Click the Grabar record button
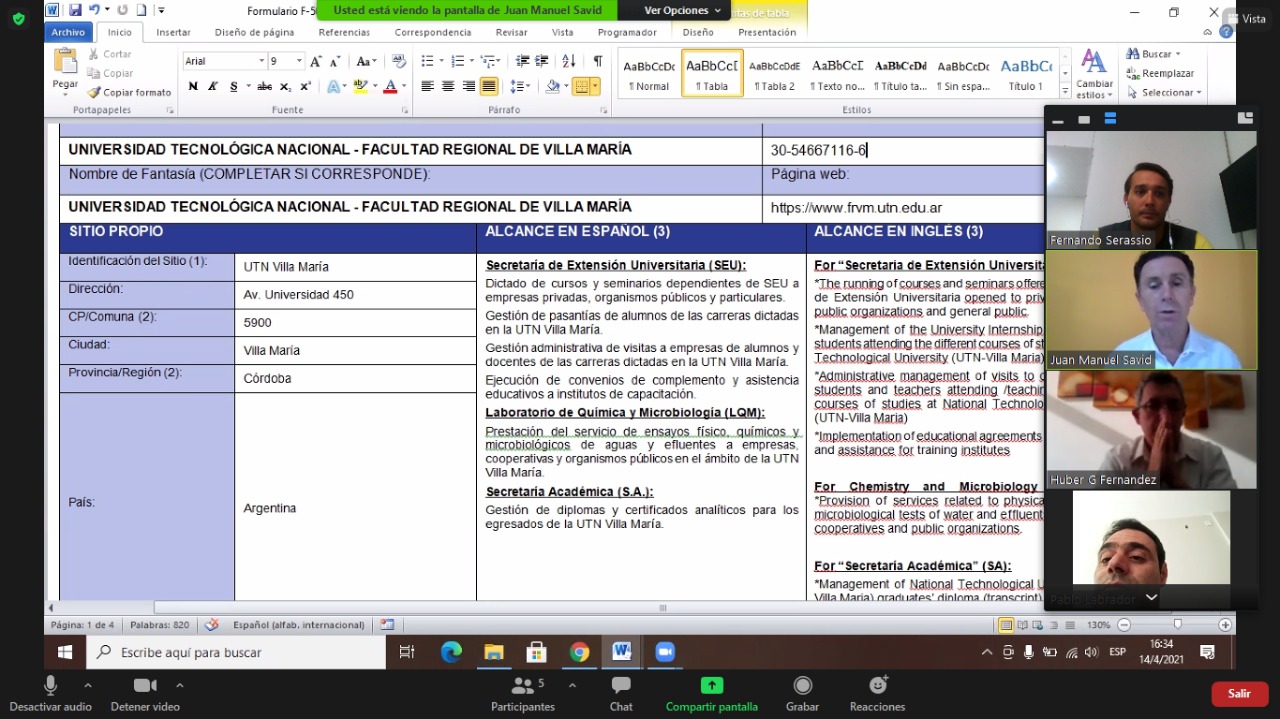This screenshot has width=1280, height=719. coord(802,694)
